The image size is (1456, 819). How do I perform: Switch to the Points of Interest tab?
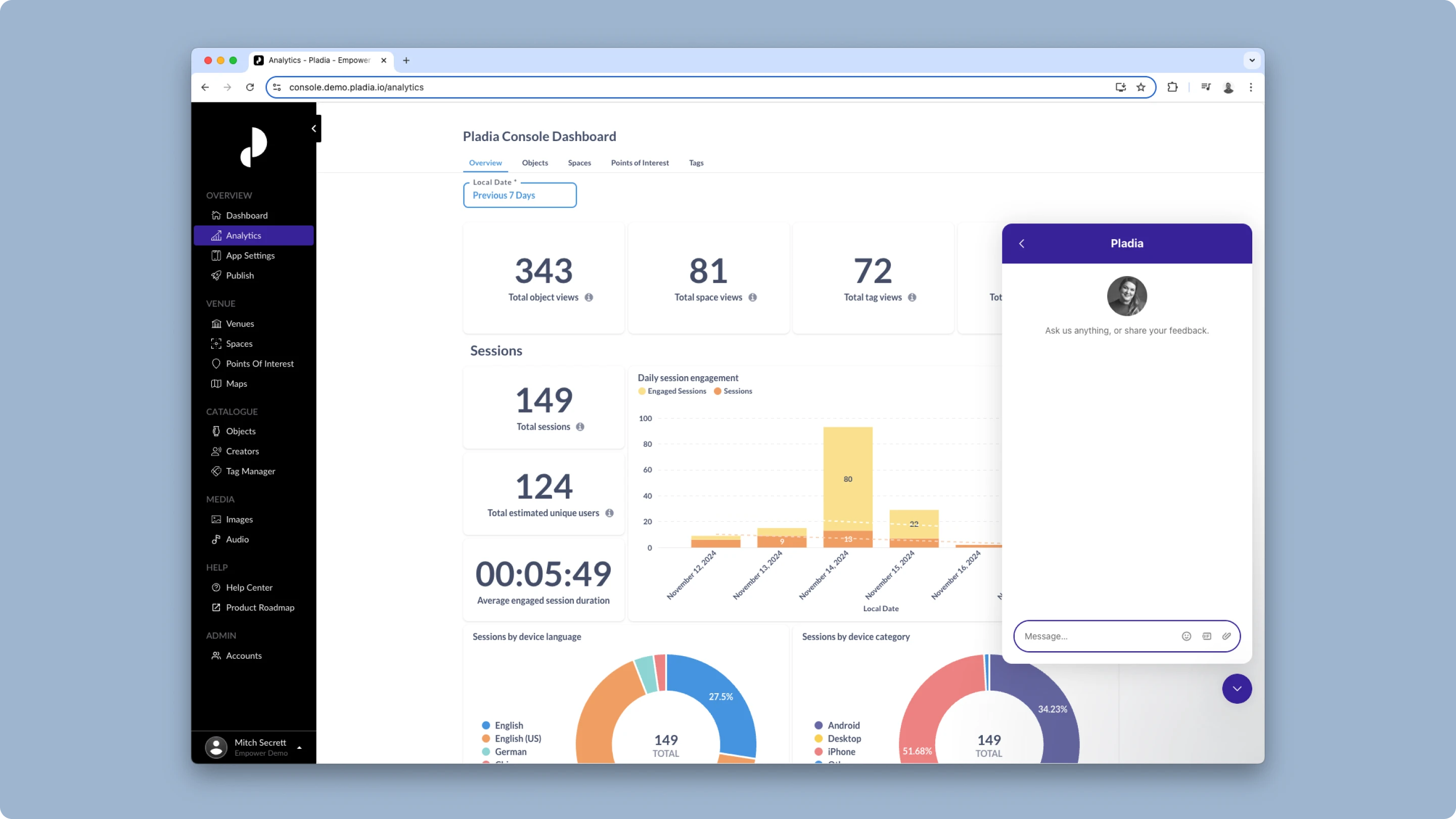click(x=640, y=163)
